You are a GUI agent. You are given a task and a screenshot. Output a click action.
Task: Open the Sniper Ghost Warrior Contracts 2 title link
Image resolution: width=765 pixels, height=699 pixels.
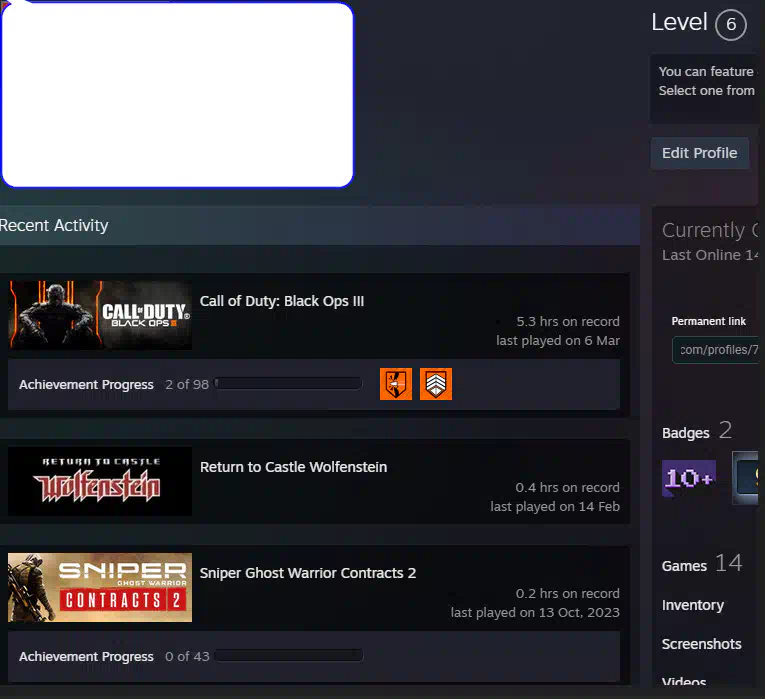click(x=308, y=573)
